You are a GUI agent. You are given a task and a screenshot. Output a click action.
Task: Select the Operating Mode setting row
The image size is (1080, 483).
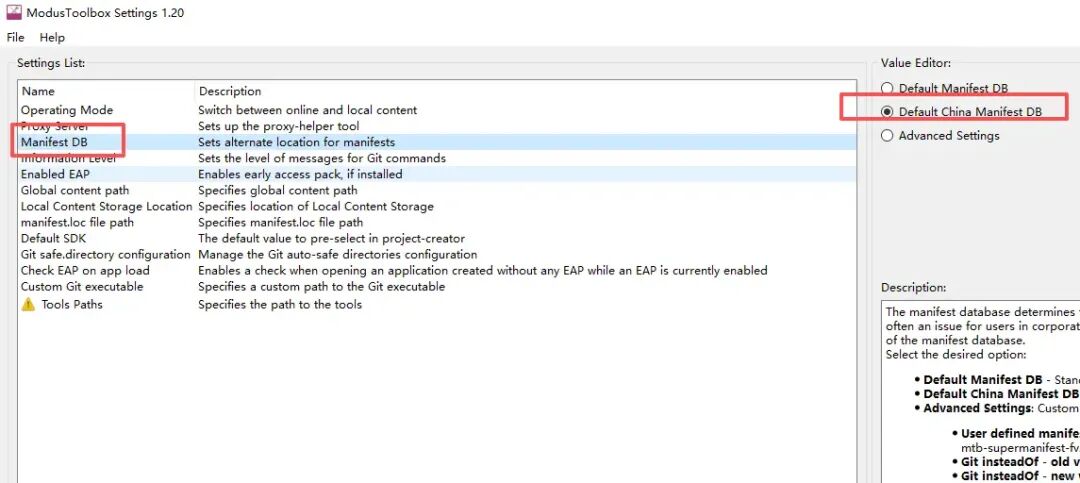click(x=437, y=110)
